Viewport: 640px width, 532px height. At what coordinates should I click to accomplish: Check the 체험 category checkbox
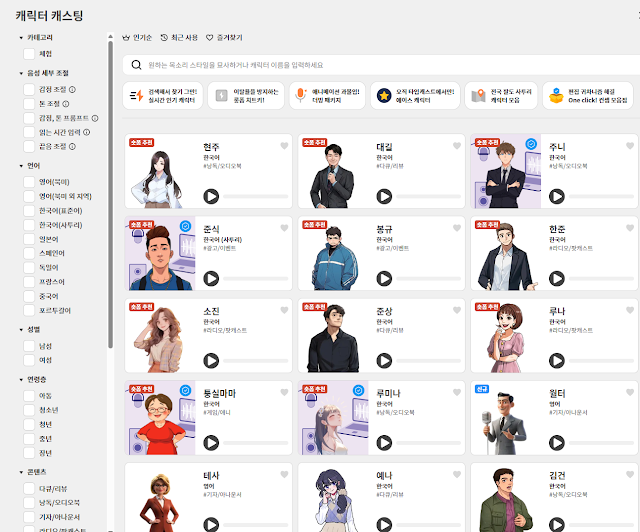tap(29, 54)
